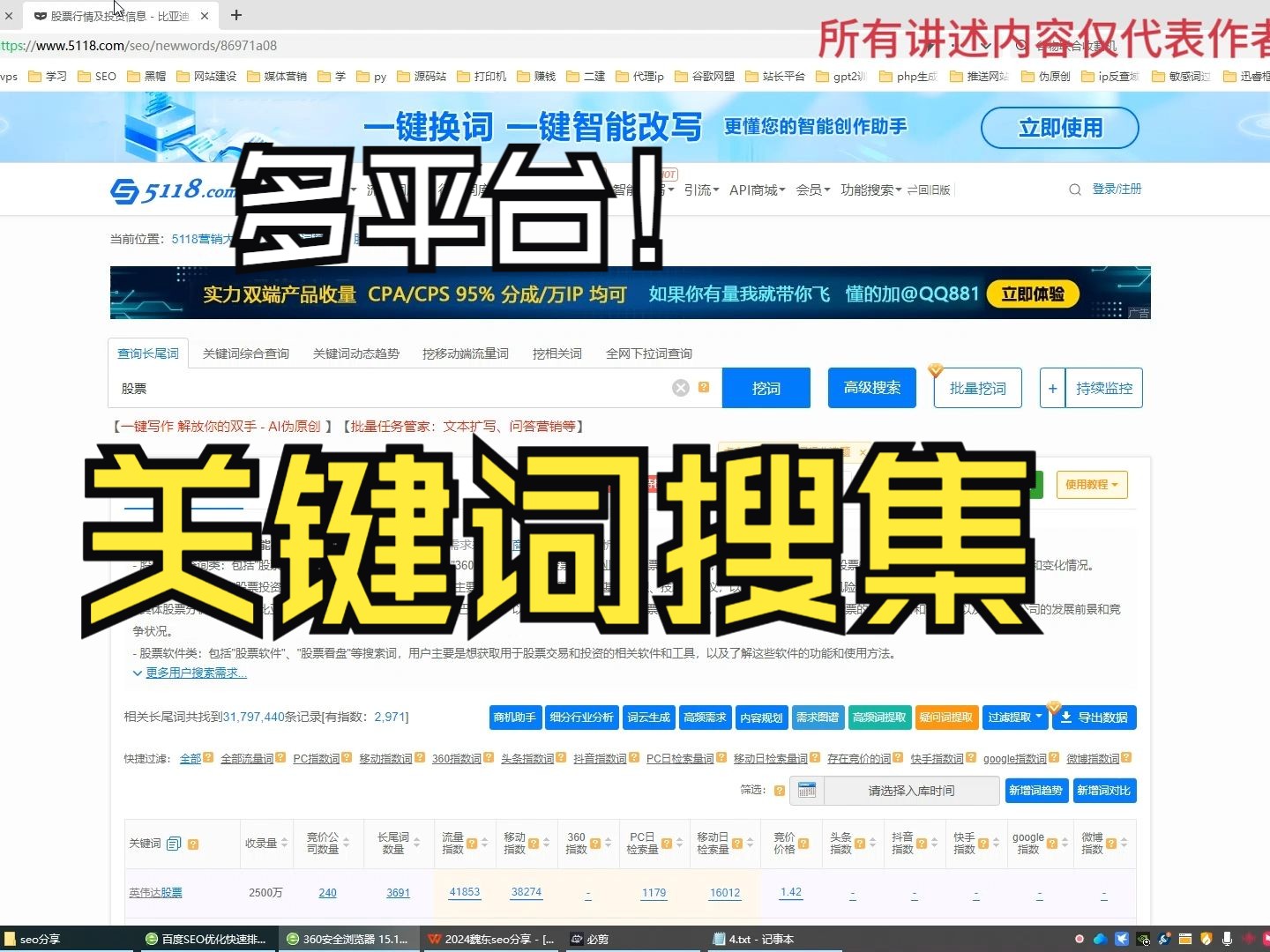1270x952 pixels.
Task: Click the orange help icon in the search box
Action: coord(704,387)
